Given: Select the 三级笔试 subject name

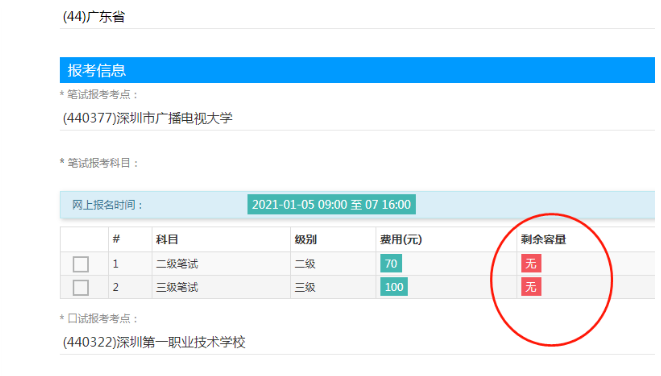Looking at the screenshot, I should click(x=177, y=288).
